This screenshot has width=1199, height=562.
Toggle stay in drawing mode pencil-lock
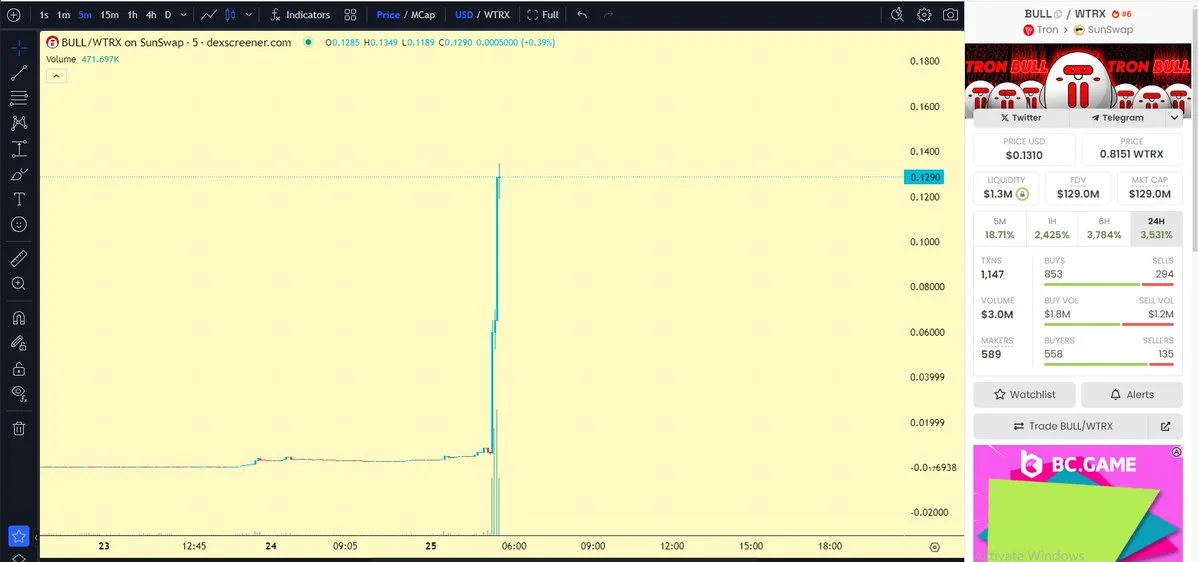point(19,343)
